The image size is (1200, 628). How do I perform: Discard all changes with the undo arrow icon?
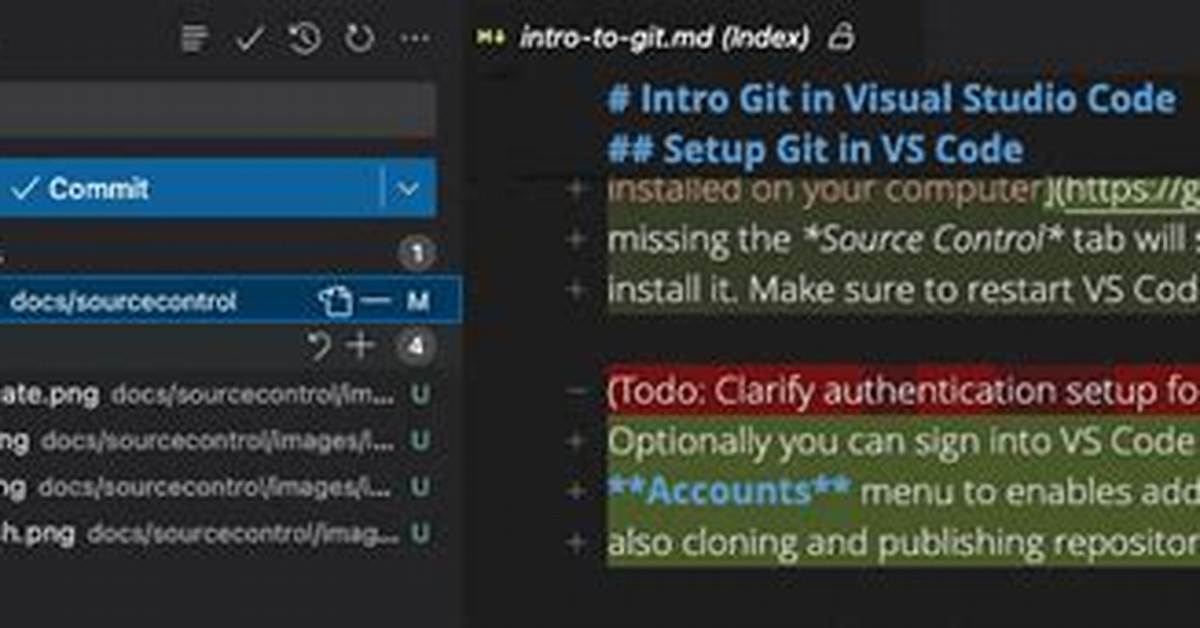pos(319,346)
